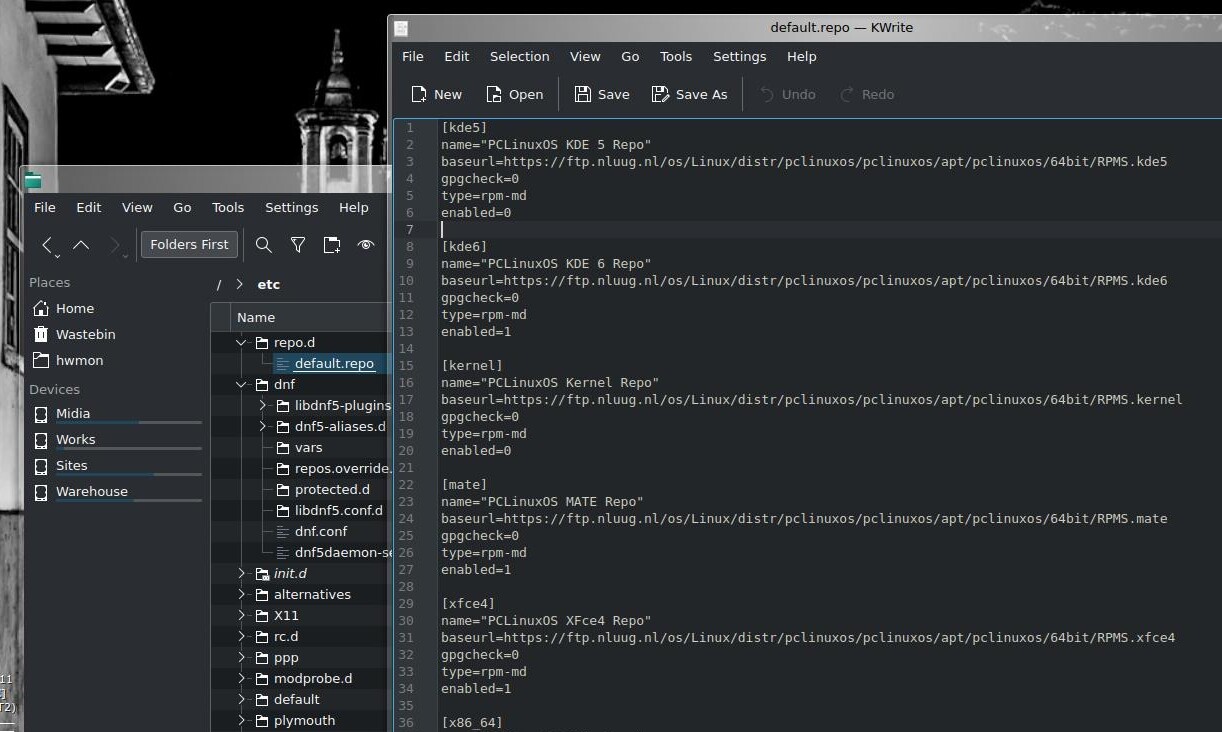1222x732 pixels.
Task: Click the etc breadcrumb in the path bar
Action: 268,285
